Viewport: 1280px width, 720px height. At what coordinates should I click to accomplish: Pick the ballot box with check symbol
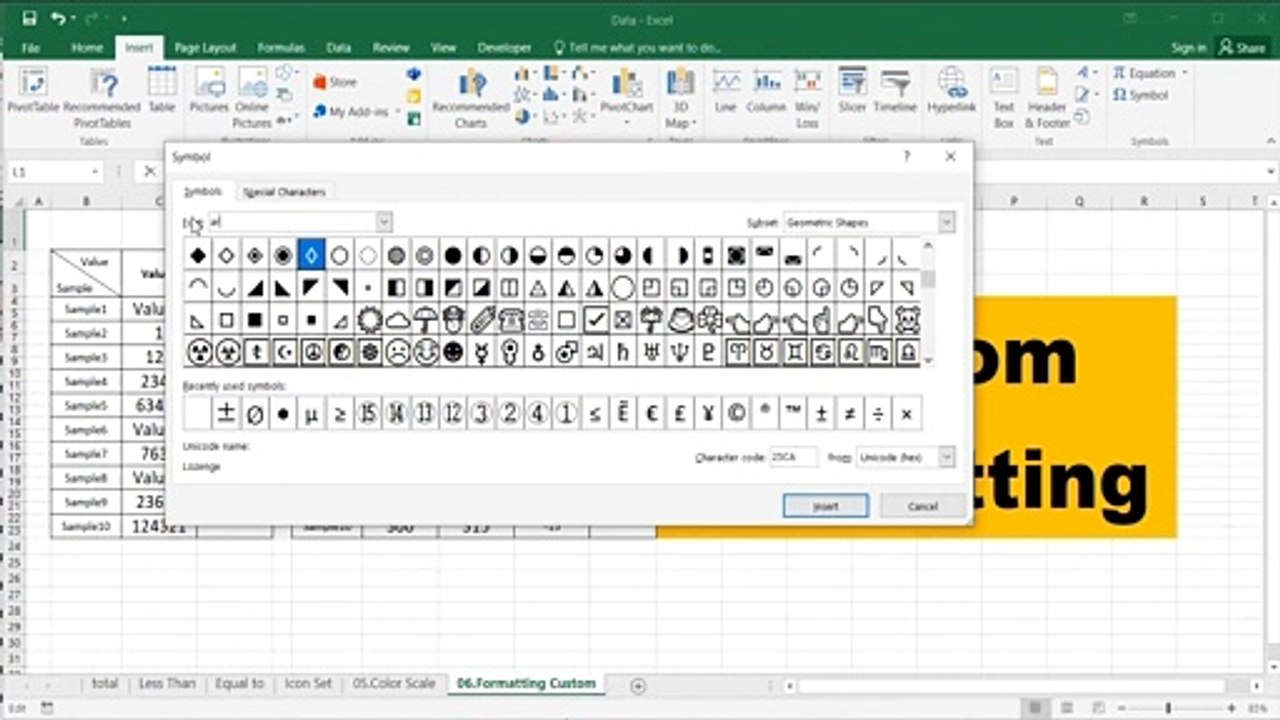[595, 321]
